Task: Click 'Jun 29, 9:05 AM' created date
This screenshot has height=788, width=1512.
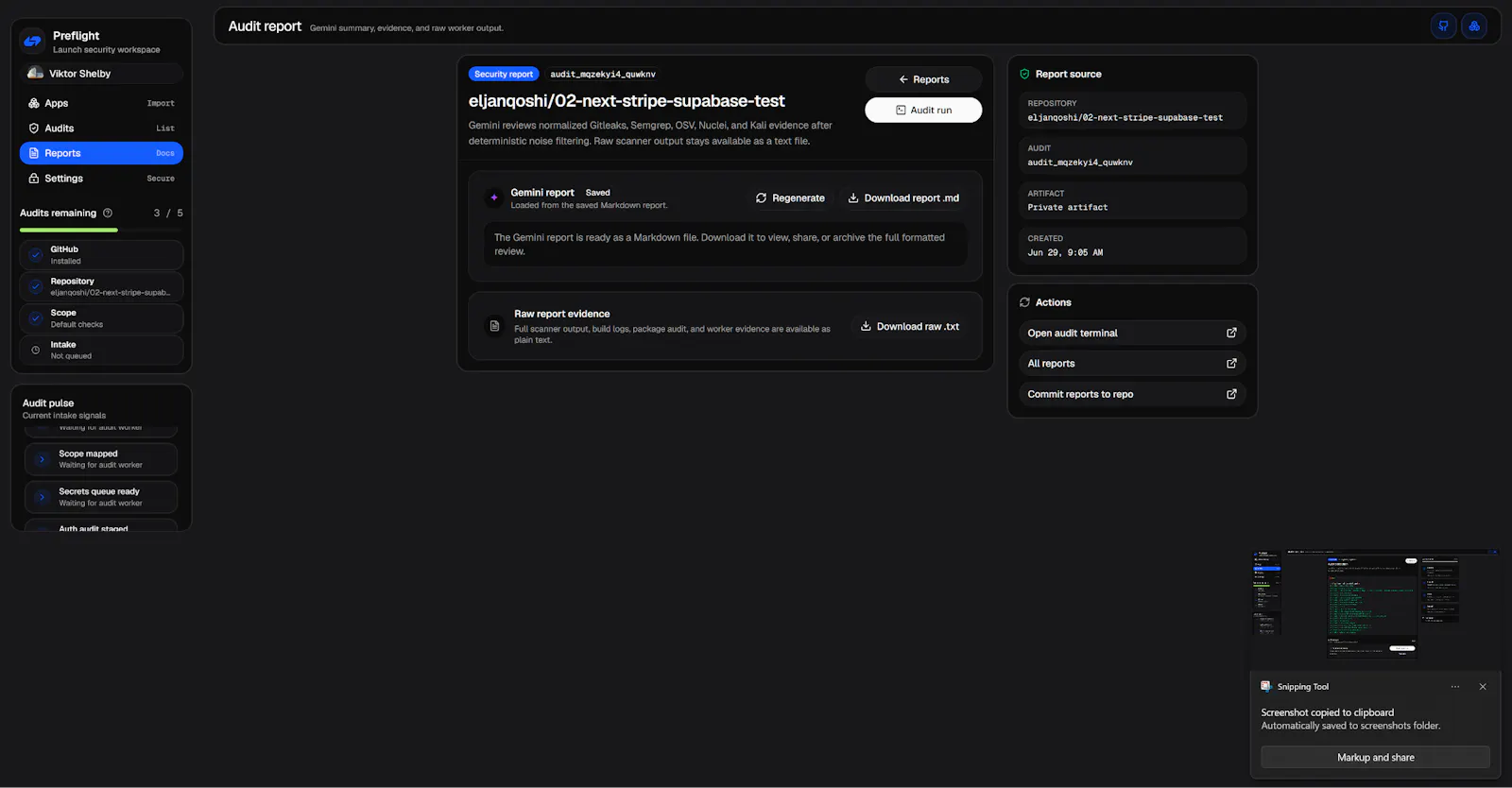Action: pyautogui.click(x=1065, y=252)
